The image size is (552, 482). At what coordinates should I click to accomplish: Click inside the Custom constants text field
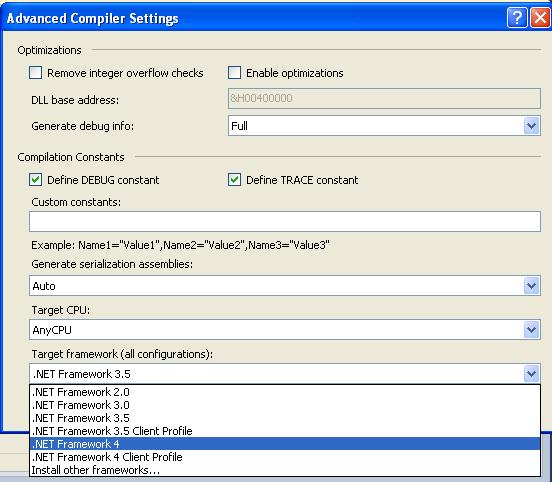coord(285,221)
